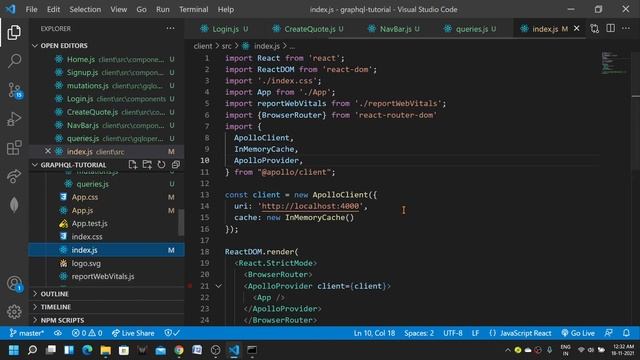Click Ln 10, Col 18 go to line

click(374, 333)
